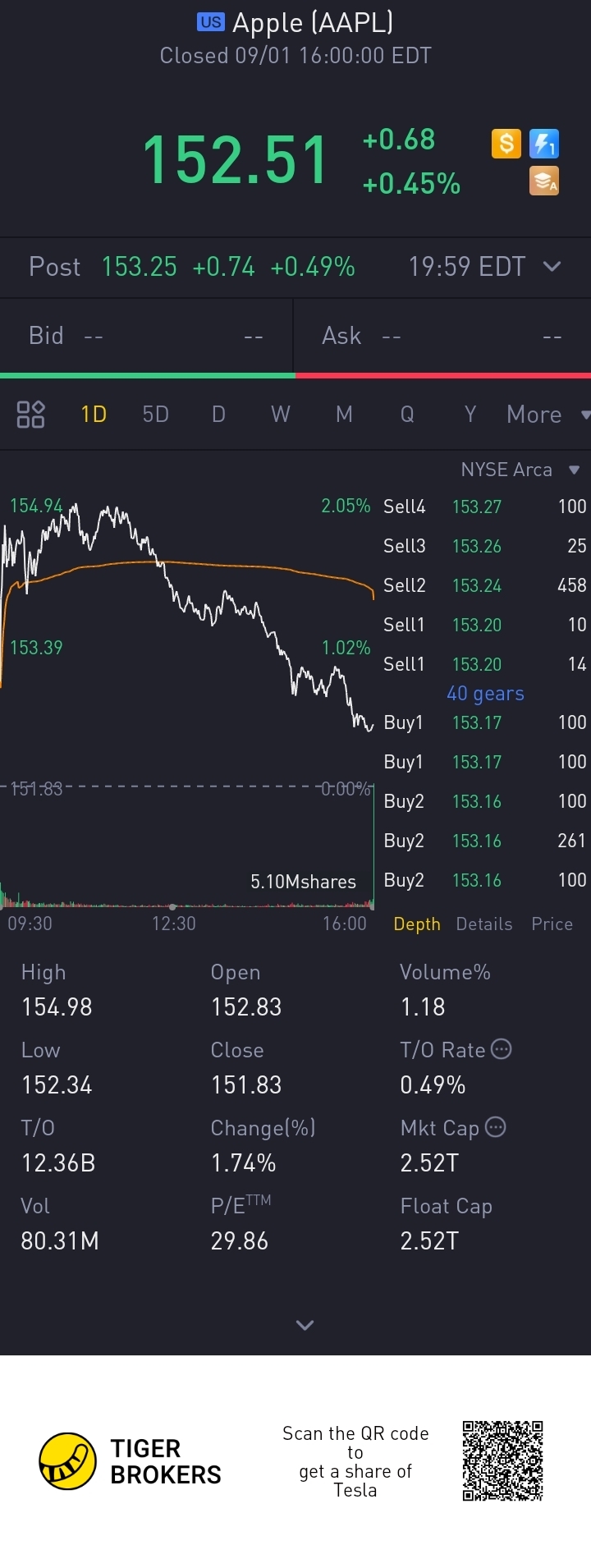
Task: Tap the tan stacked layers badge icon
Action: 544,181
